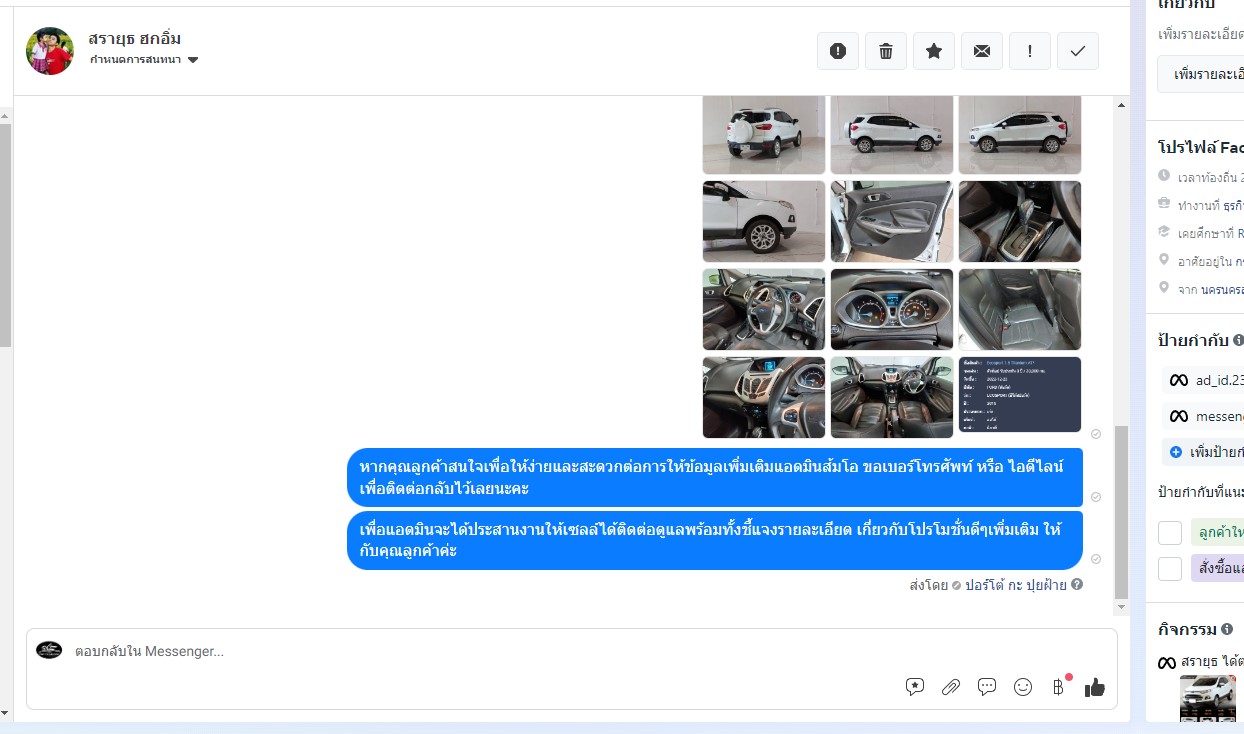Open the rear leather seats photo
Screen dimensions: 1244x734
point(1020,309)
